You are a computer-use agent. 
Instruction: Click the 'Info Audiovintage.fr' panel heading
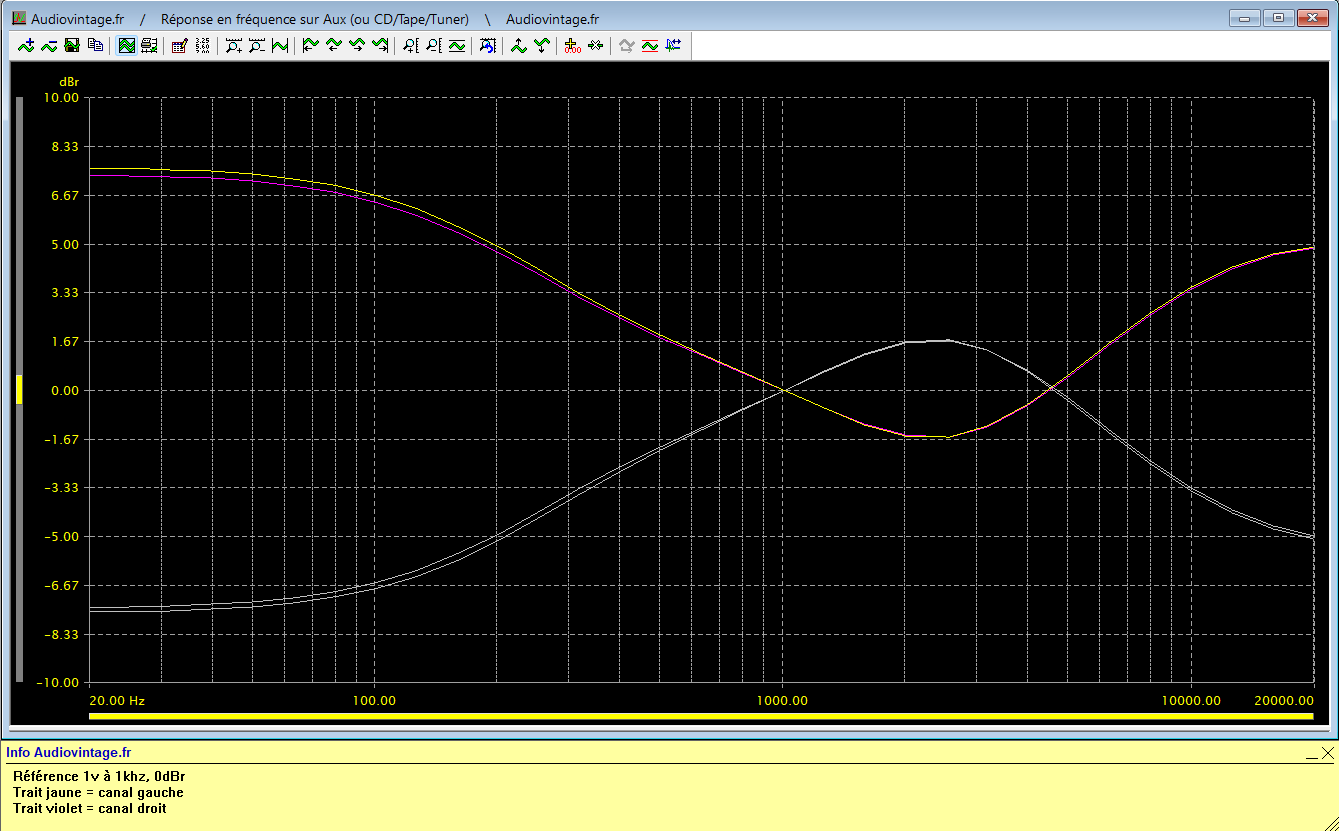coord(69,753)
